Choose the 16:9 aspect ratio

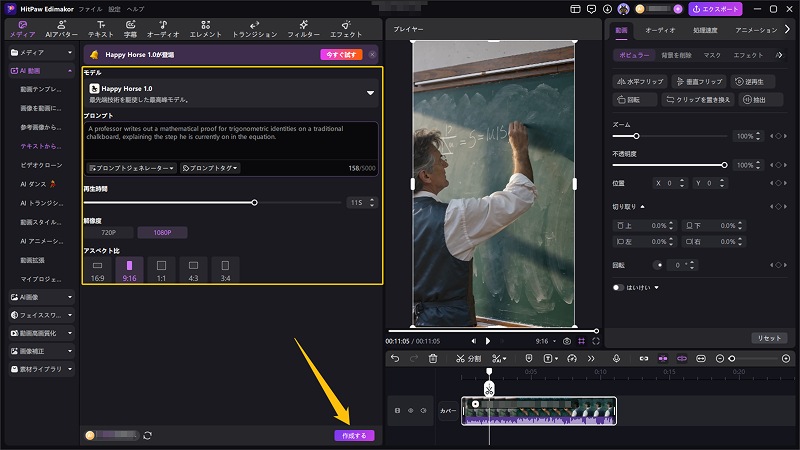point(97,270)
